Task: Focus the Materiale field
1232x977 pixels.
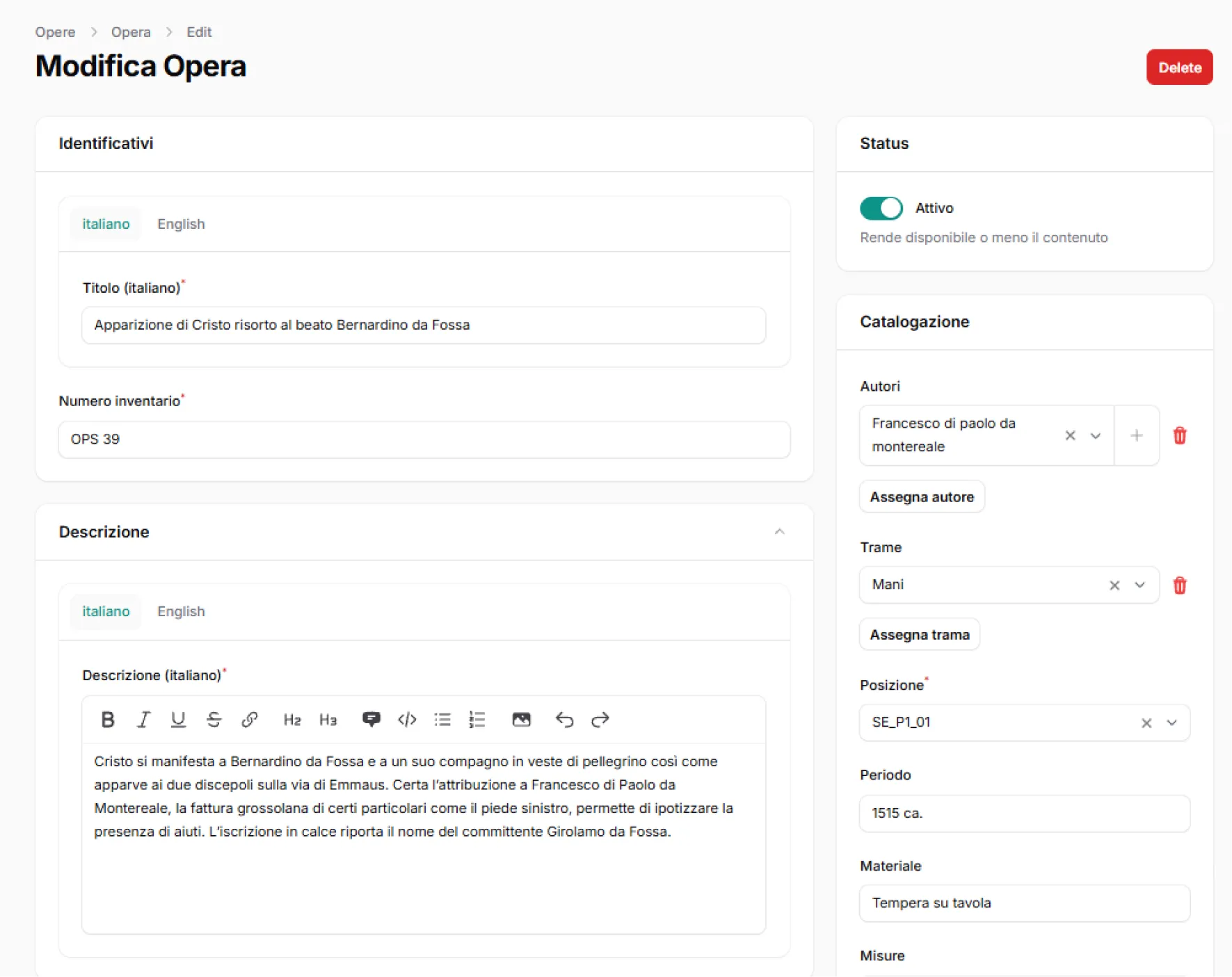Action: (1025, 903)
